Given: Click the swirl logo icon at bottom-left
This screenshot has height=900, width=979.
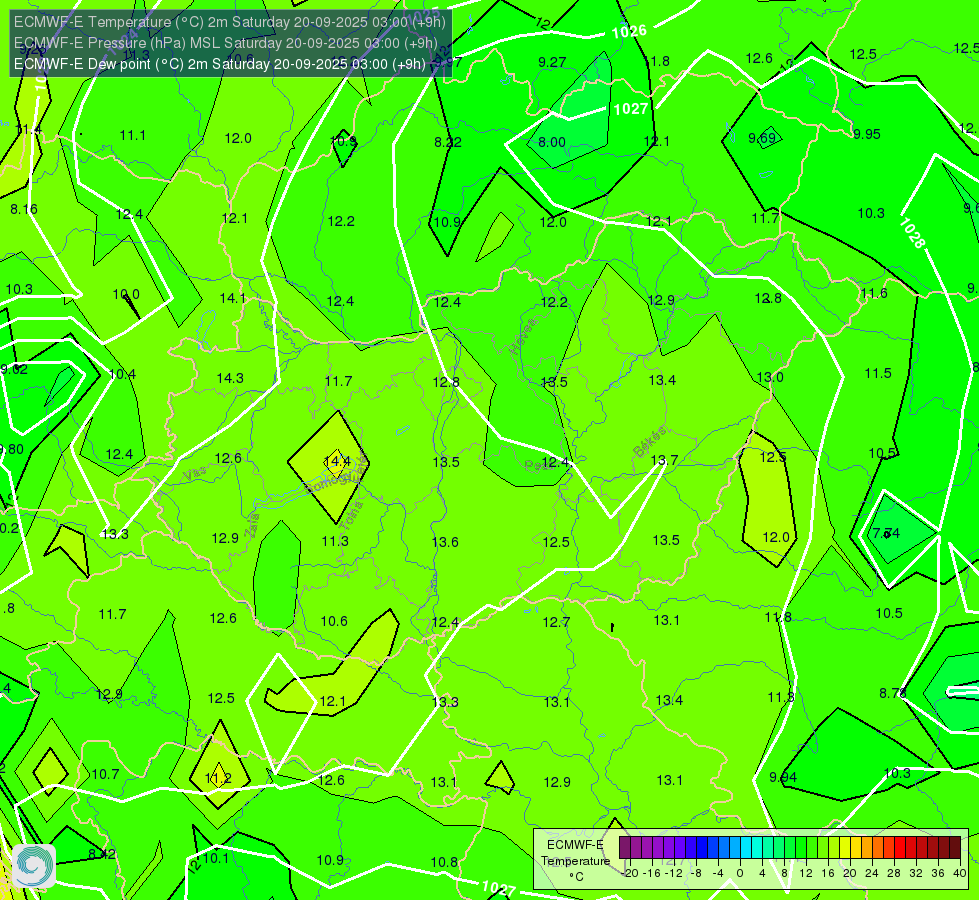Looking at the screenshot, I should [34, 866].
